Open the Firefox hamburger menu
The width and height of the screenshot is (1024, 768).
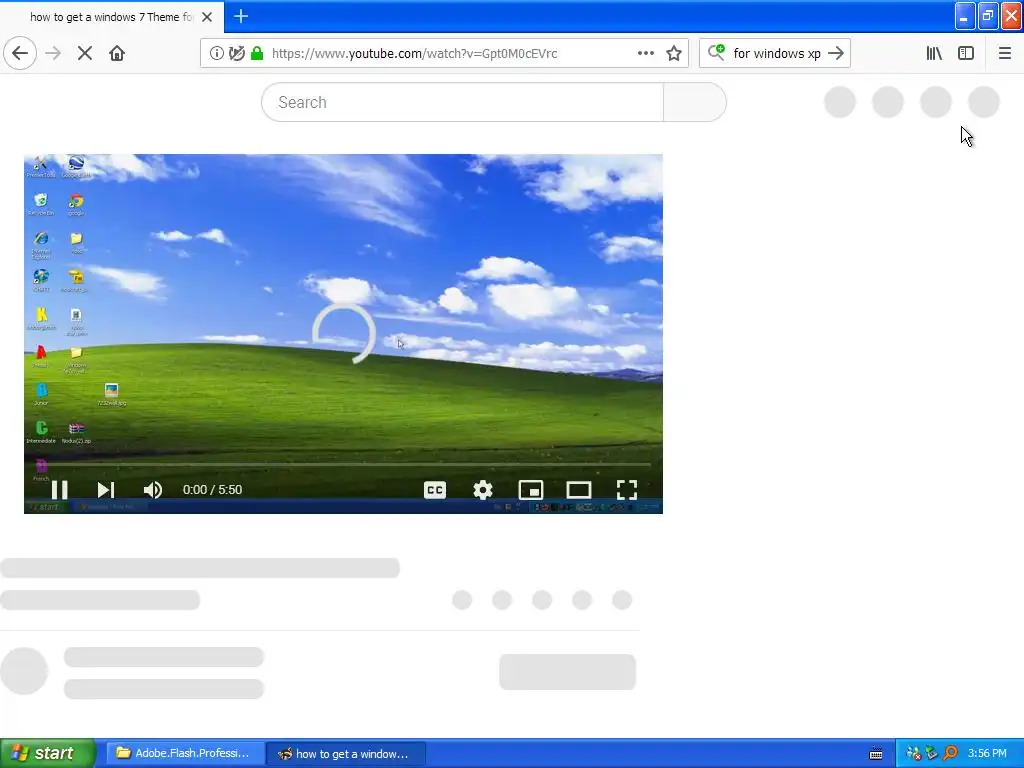1005,54
